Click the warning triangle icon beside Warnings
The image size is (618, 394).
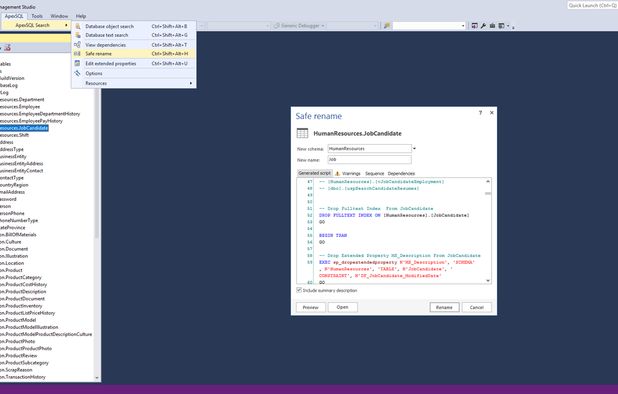coord(337,173)
